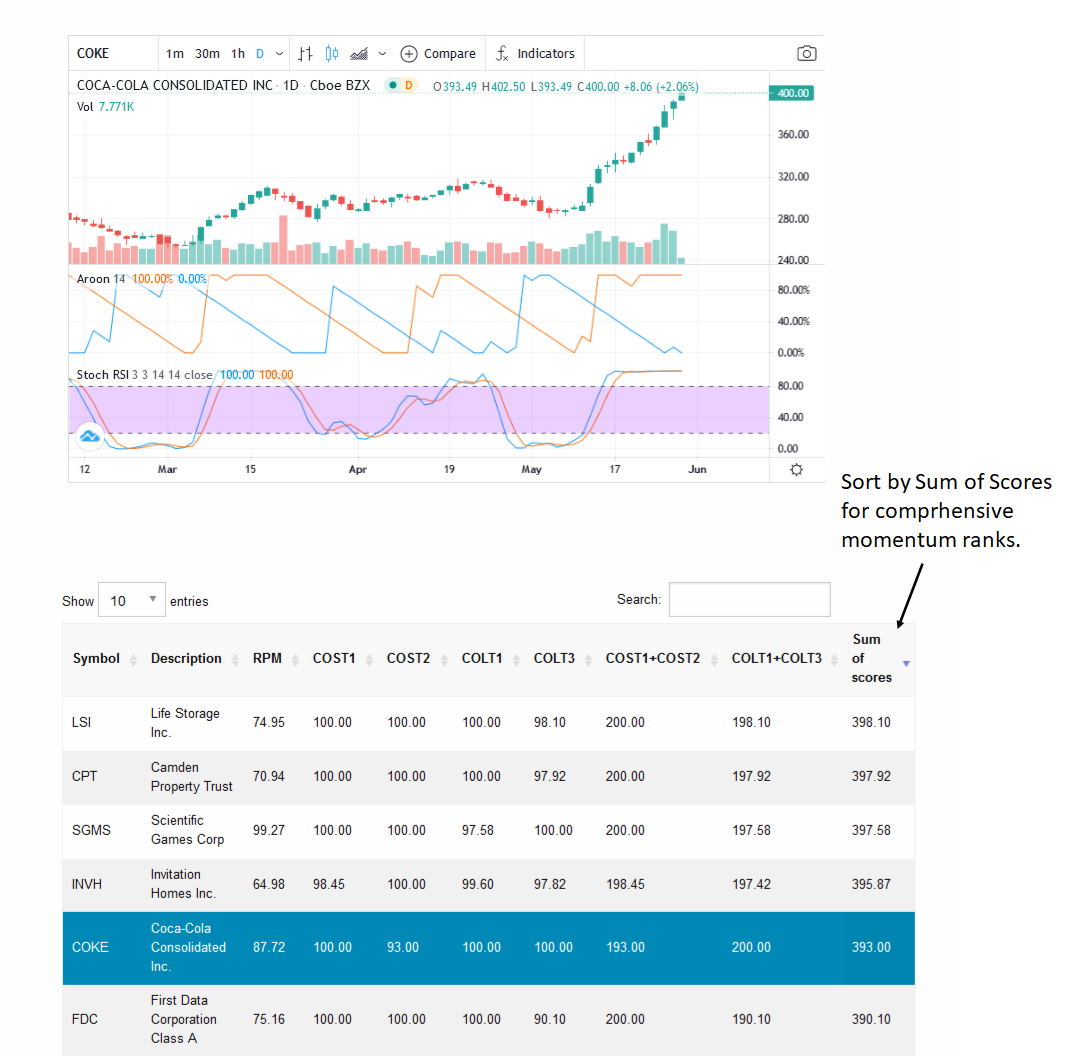Click the bar chart style icon
1068x1056 pixels.
click(x=305, y=54)
